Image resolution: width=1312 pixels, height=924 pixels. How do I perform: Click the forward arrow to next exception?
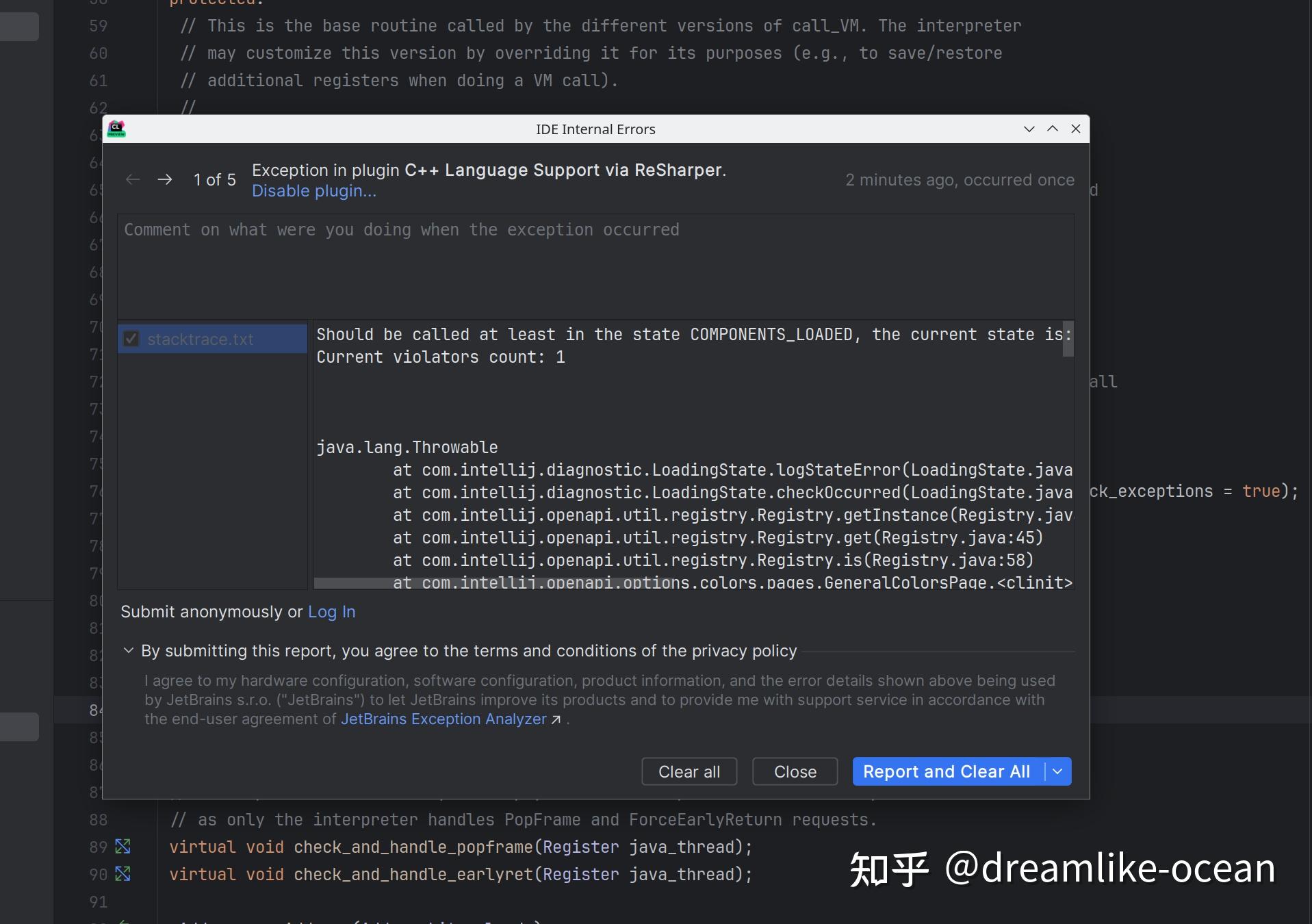pos(165,179)
